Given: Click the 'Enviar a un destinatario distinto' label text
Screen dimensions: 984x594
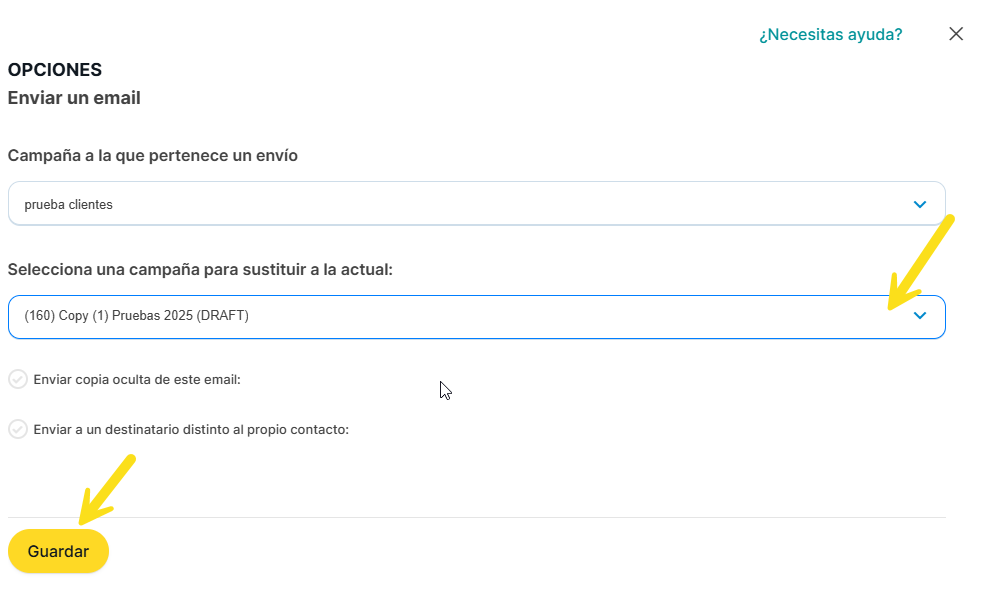Looking at the screenshot, I should click(191, 430).
